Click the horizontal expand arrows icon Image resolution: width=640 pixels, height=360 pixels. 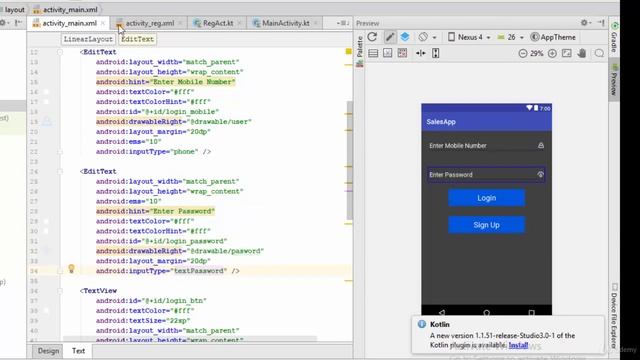click(420, 53)
